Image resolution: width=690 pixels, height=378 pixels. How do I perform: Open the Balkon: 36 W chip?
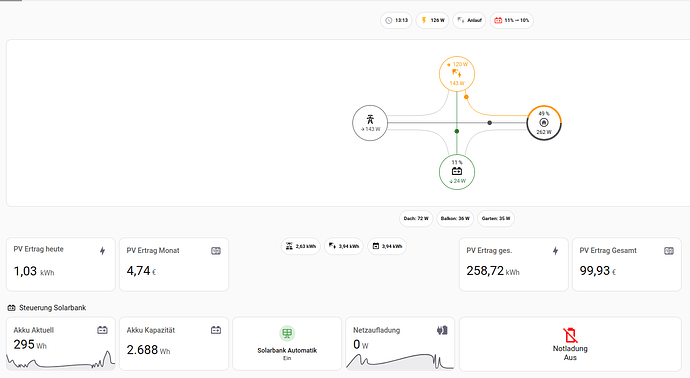[x=455, y=218]
